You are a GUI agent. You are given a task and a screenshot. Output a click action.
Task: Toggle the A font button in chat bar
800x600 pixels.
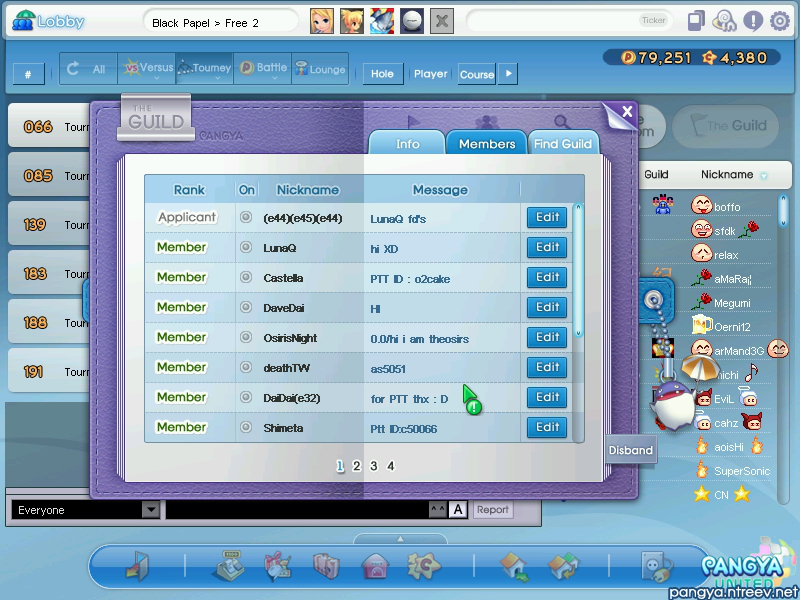pos(458,509)
